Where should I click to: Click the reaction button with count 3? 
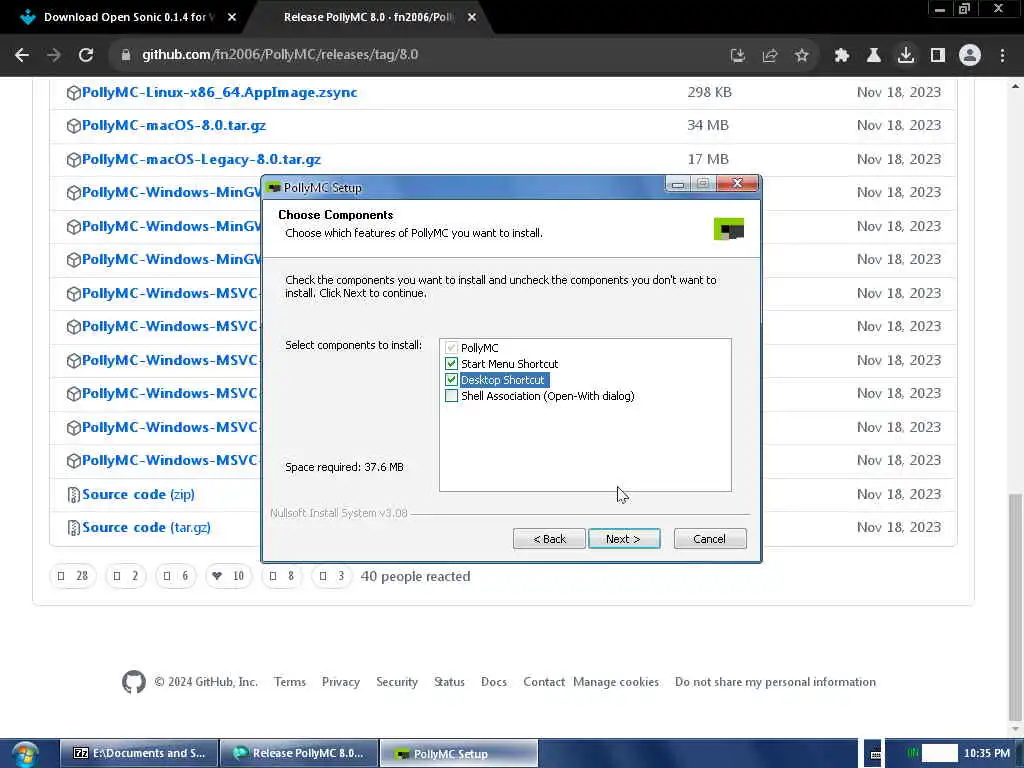click(x=331, y=576)
